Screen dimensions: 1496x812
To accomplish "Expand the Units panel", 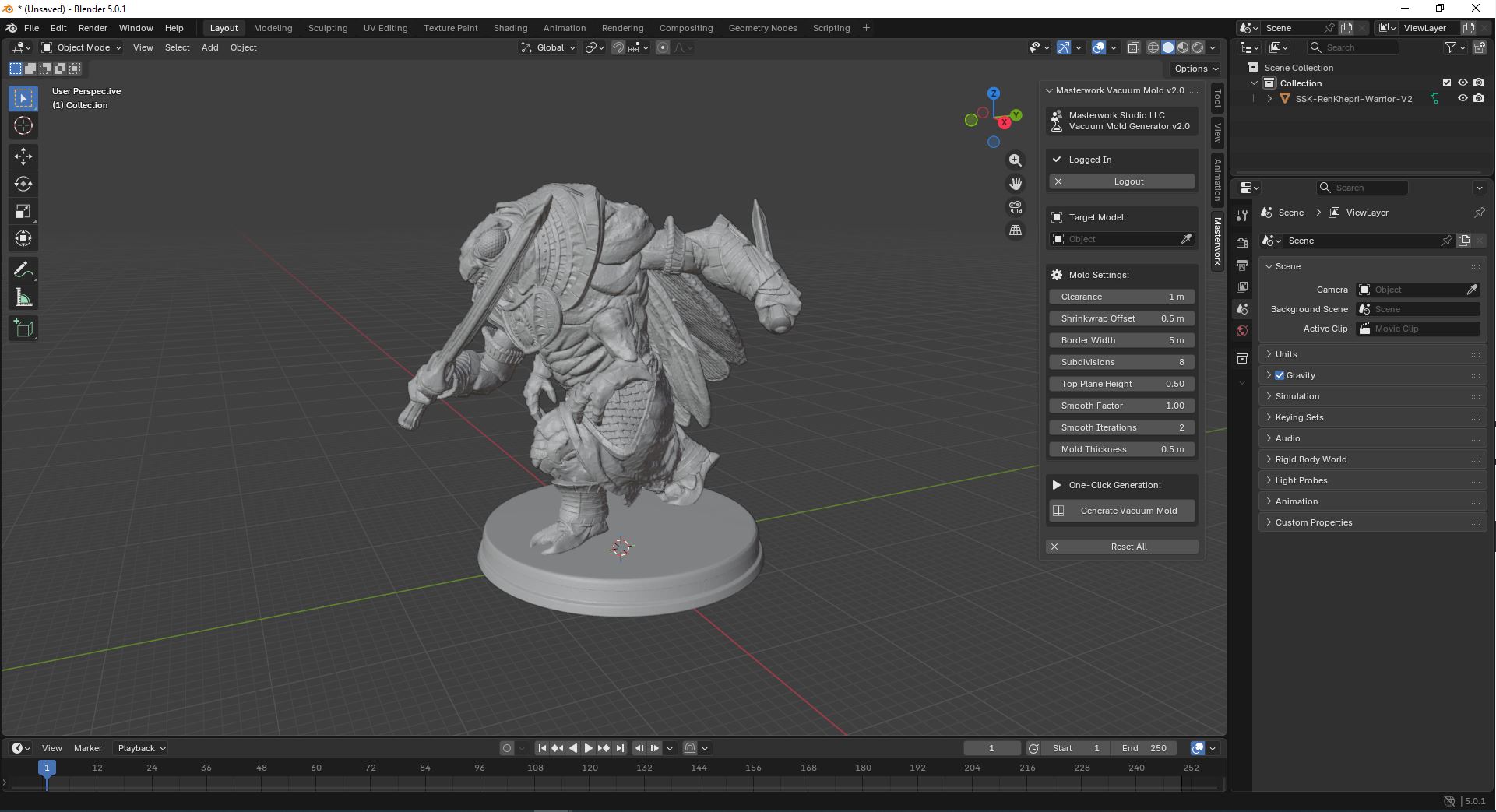I will 1286,354.
